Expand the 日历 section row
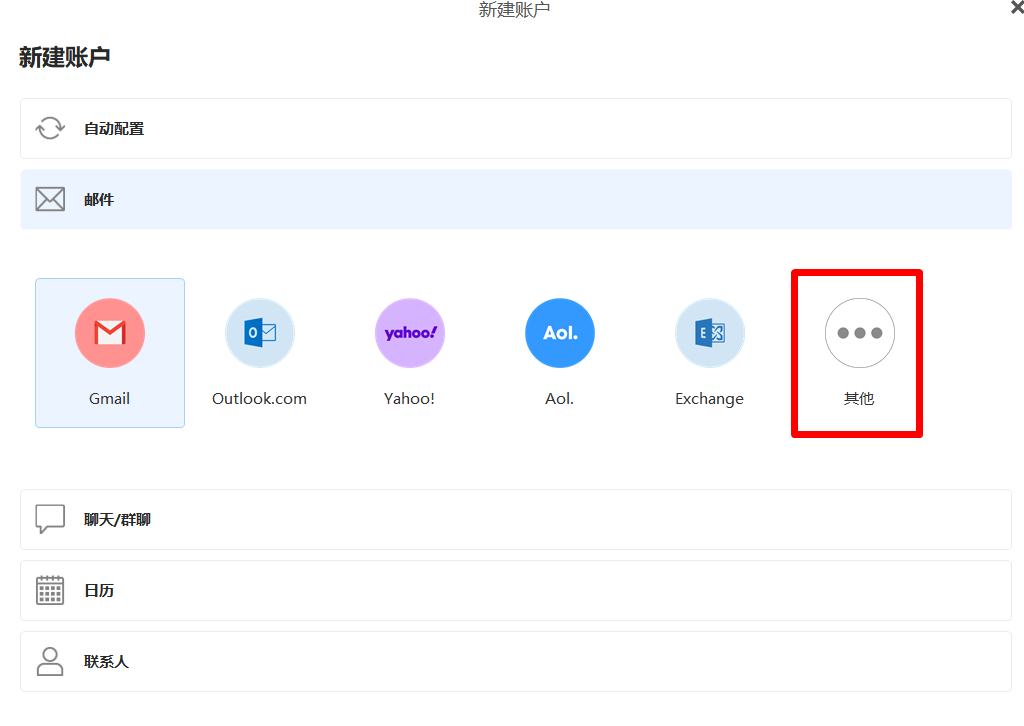 click(x=516, y=590)
